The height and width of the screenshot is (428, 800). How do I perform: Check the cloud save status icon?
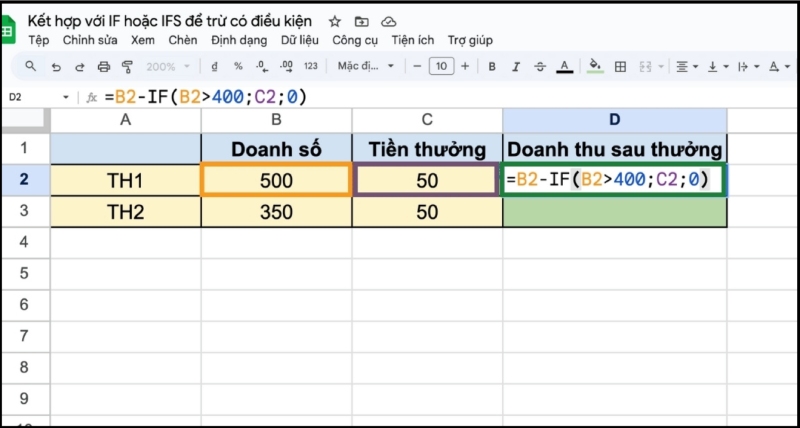[x=389, y=21]
